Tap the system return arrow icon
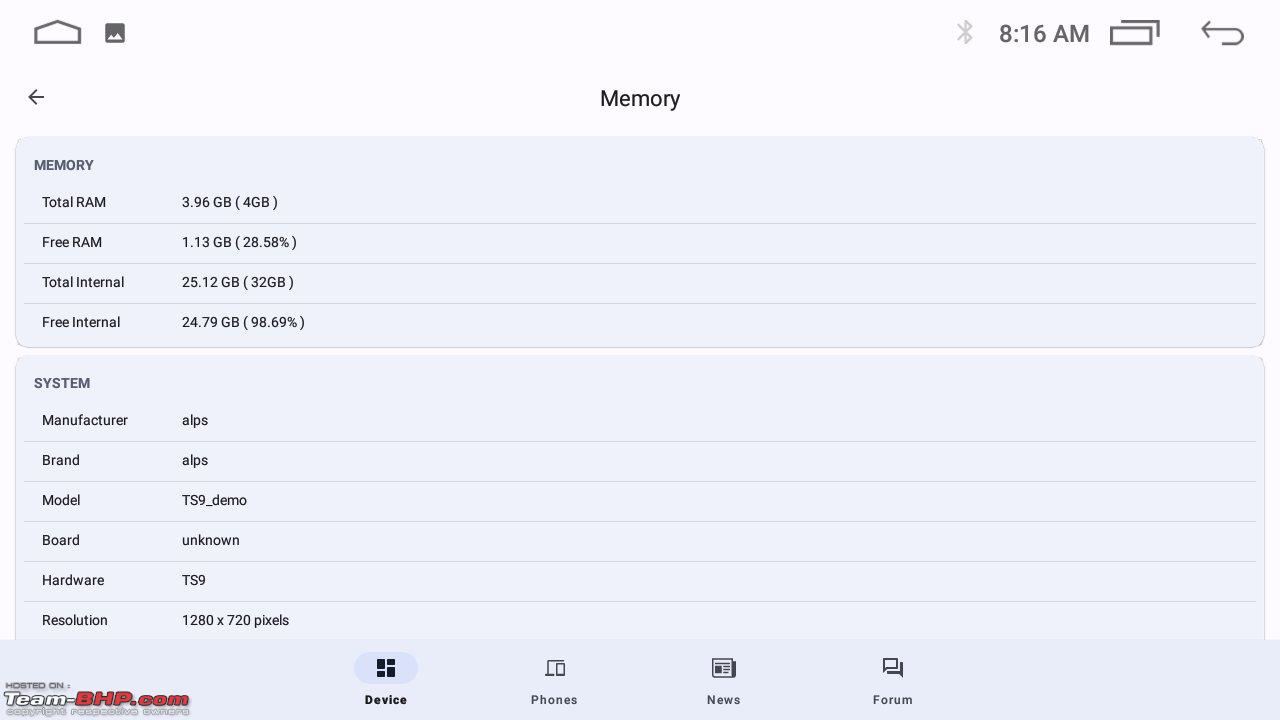This screenshot has width=1280, height=720. 1222,33
